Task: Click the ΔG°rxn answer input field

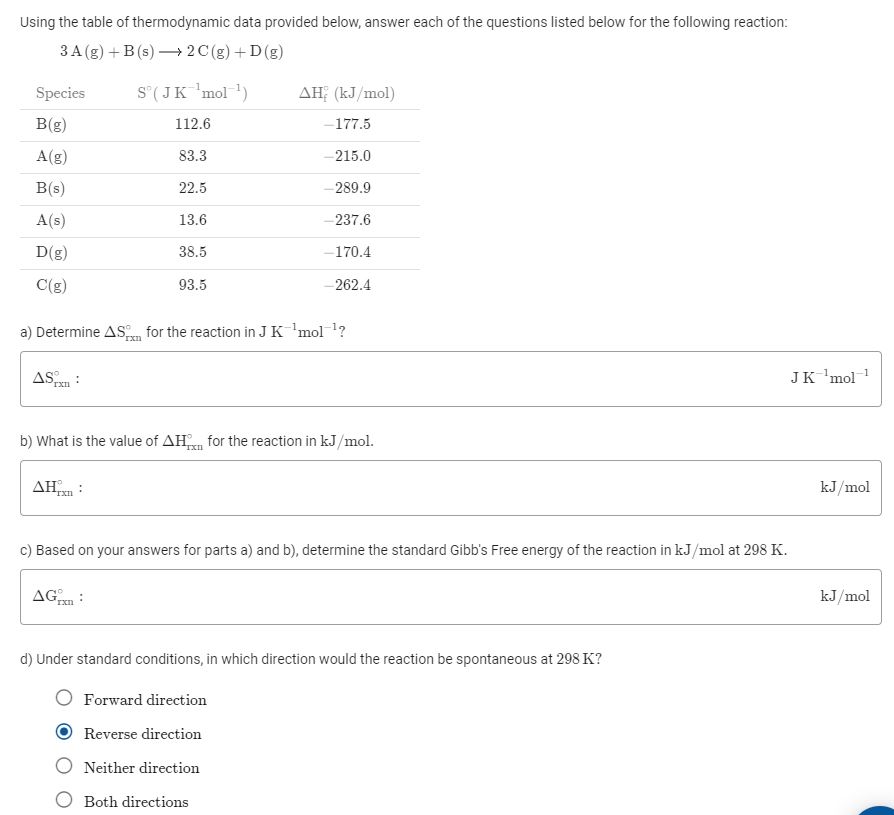Action: [x=450, y=596]
